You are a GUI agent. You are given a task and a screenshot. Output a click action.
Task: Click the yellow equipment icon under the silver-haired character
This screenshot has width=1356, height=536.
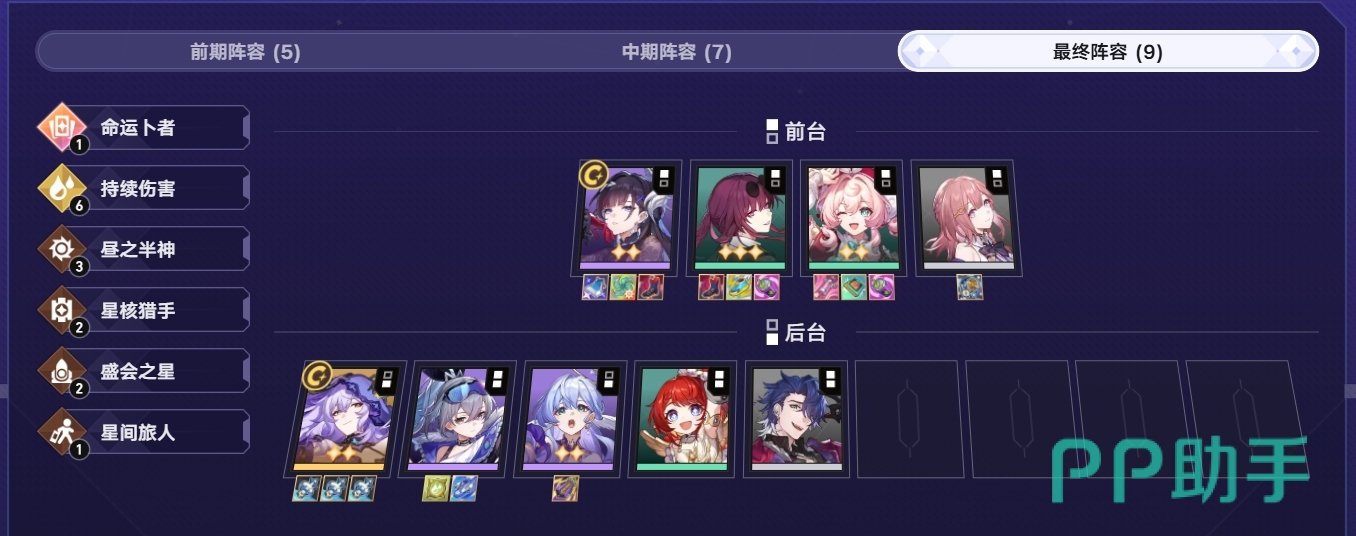[x=436, y=488]
